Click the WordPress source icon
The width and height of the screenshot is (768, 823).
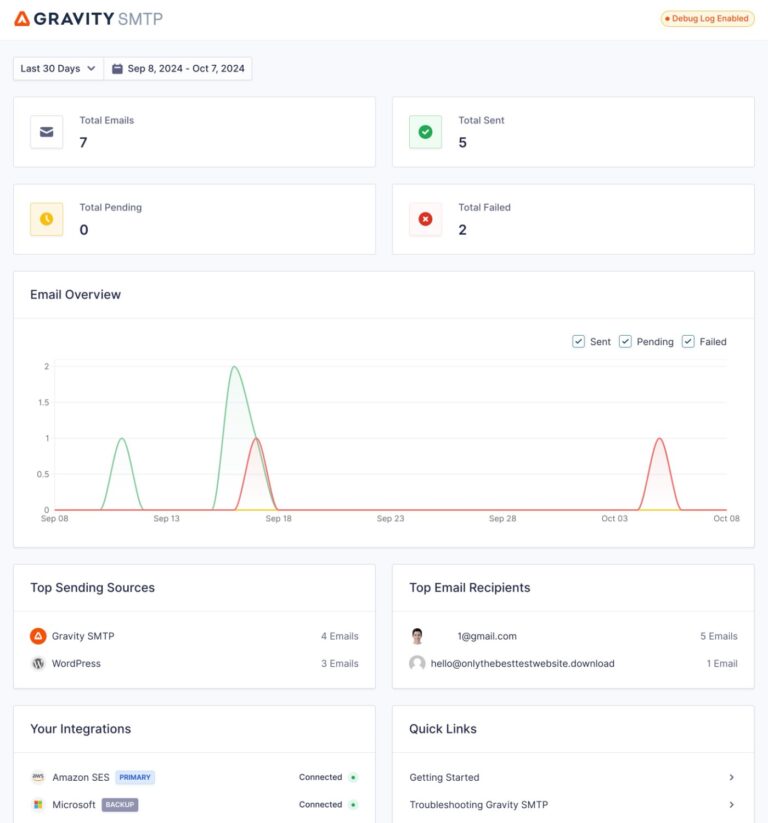click(x=38, y=663)
